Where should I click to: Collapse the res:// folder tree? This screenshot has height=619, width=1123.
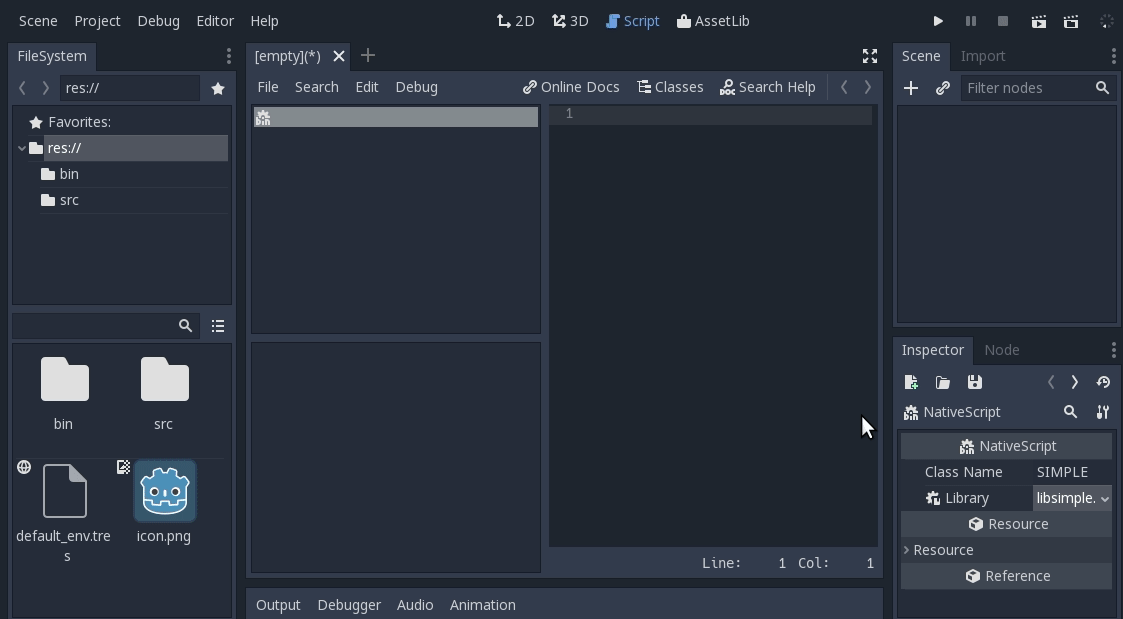coord(22,148)
